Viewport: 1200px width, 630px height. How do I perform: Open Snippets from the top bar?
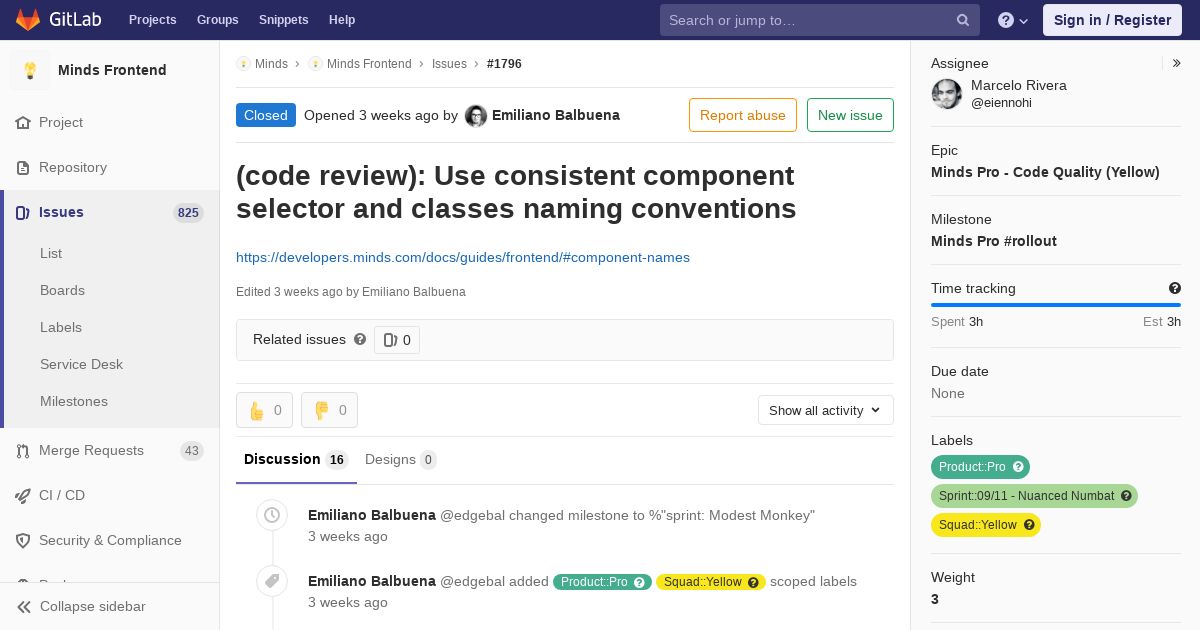click(x=284, y=20)
